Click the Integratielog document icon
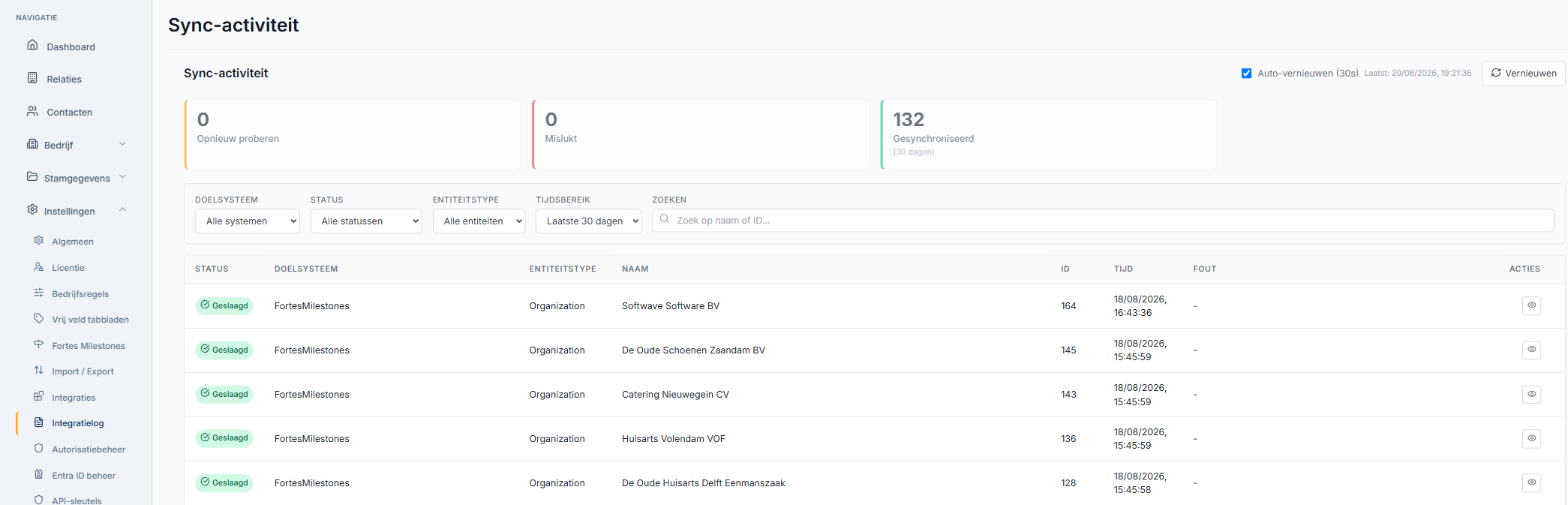 39,423
